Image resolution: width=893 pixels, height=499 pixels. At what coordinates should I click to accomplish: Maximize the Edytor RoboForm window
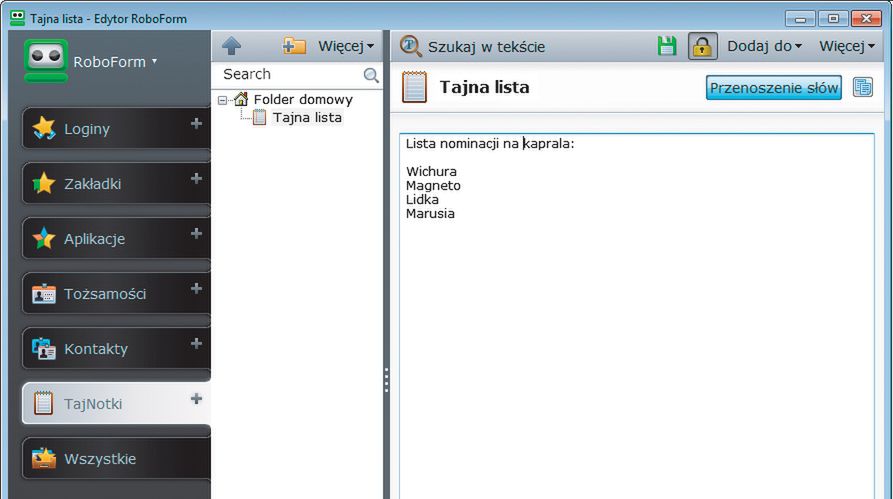[833, 19]
